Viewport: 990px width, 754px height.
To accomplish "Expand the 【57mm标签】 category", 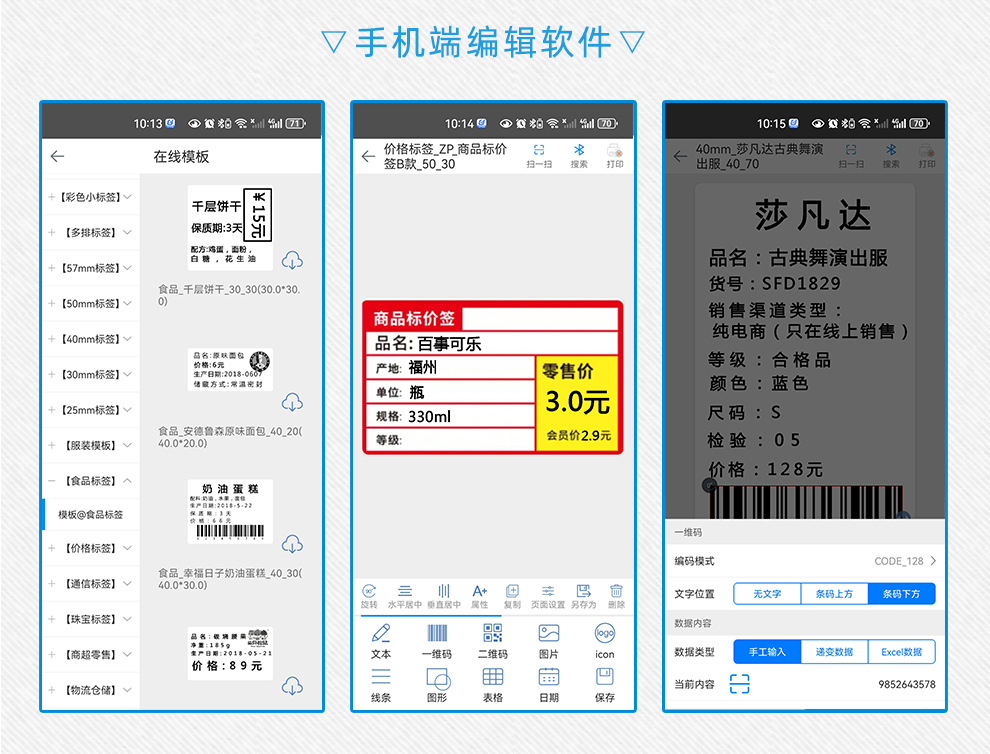I will 91,268.
